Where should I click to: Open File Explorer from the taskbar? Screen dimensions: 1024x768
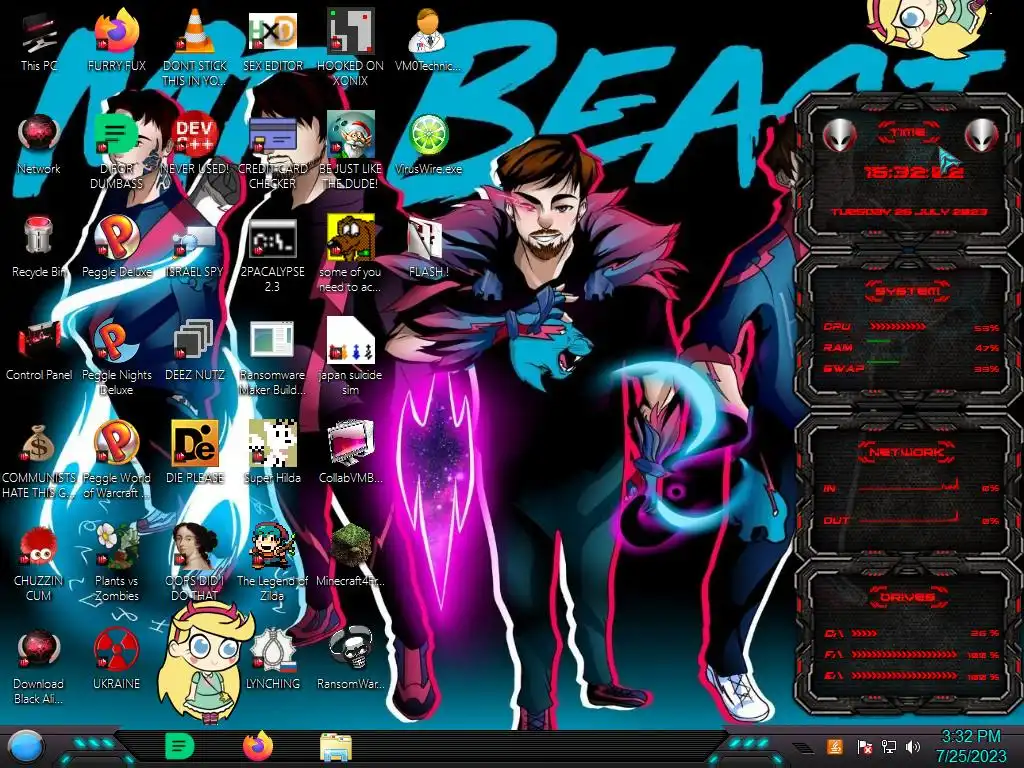(336, 747)
